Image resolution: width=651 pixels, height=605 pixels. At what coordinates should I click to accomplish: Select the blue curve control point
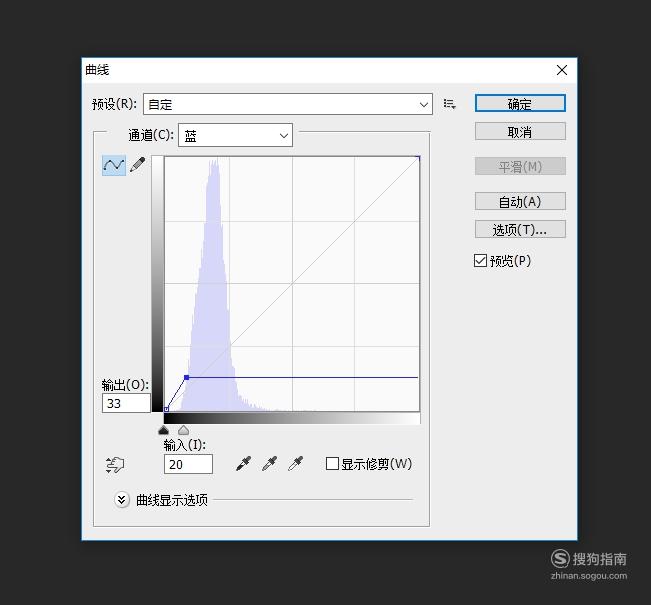186,377
